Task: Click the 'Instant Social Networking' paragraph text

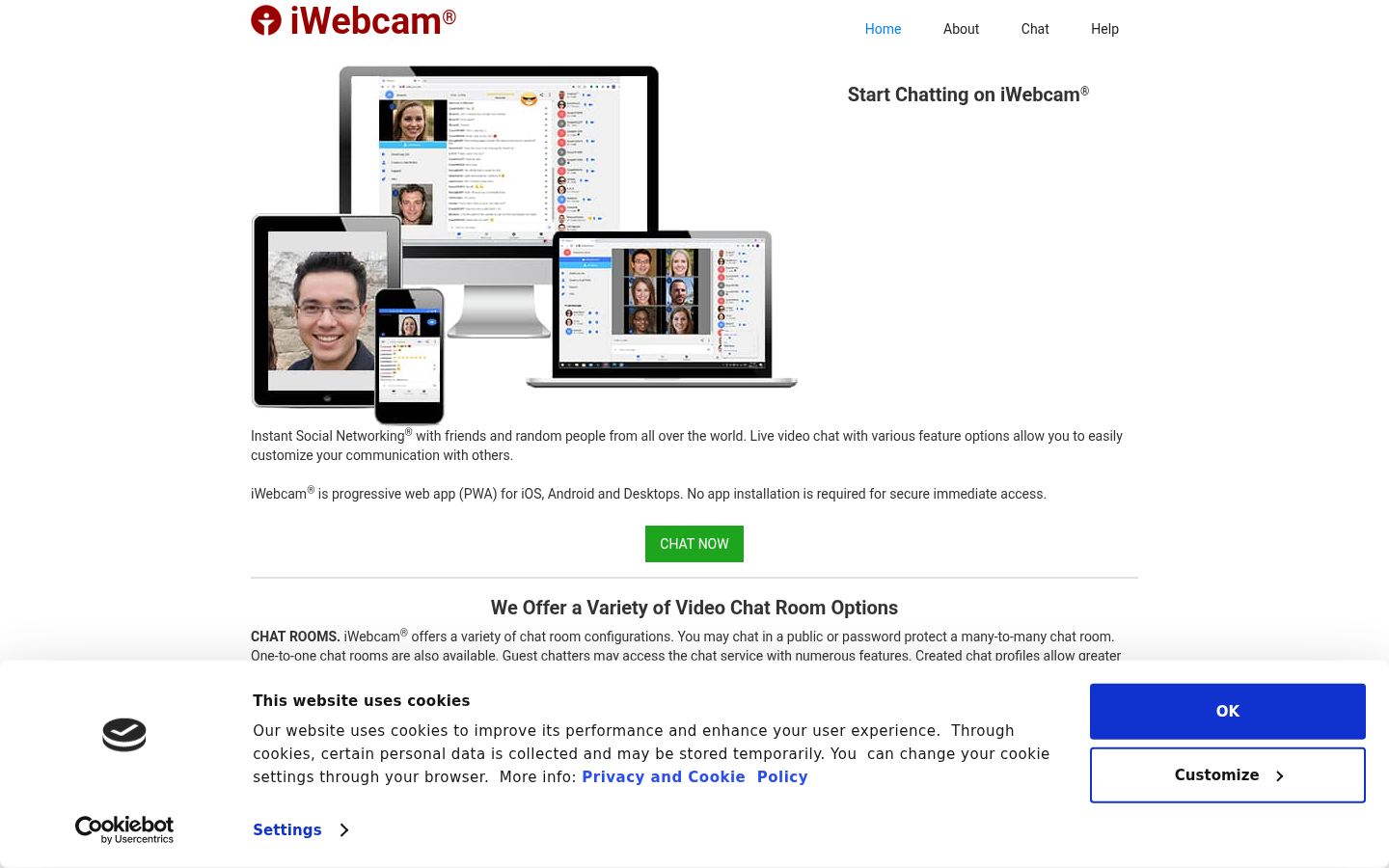Action: [x=687, y=446]
